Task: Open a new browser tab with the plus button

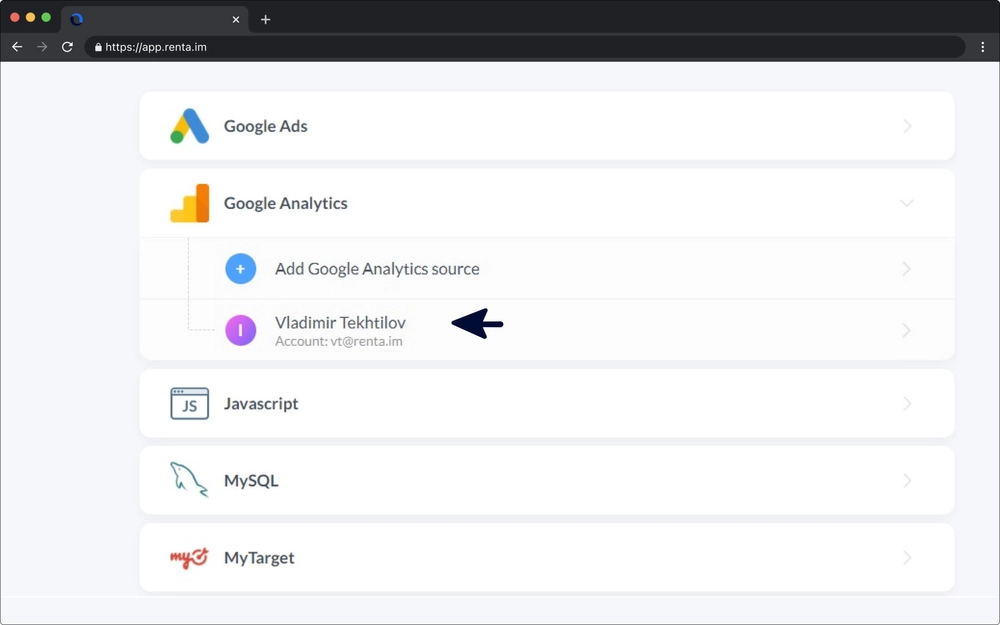Action: (265, 20)
